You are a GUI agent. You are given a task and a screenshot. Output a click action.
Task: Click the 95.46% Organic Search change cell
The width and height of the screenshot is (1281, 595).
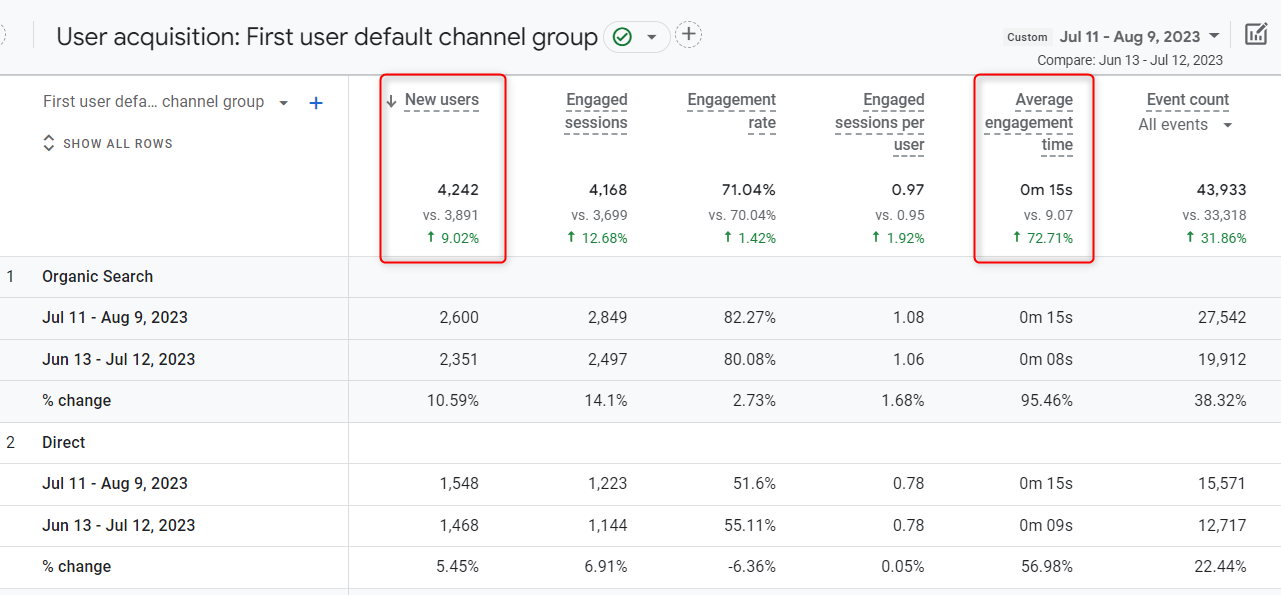click(1045, 401)
